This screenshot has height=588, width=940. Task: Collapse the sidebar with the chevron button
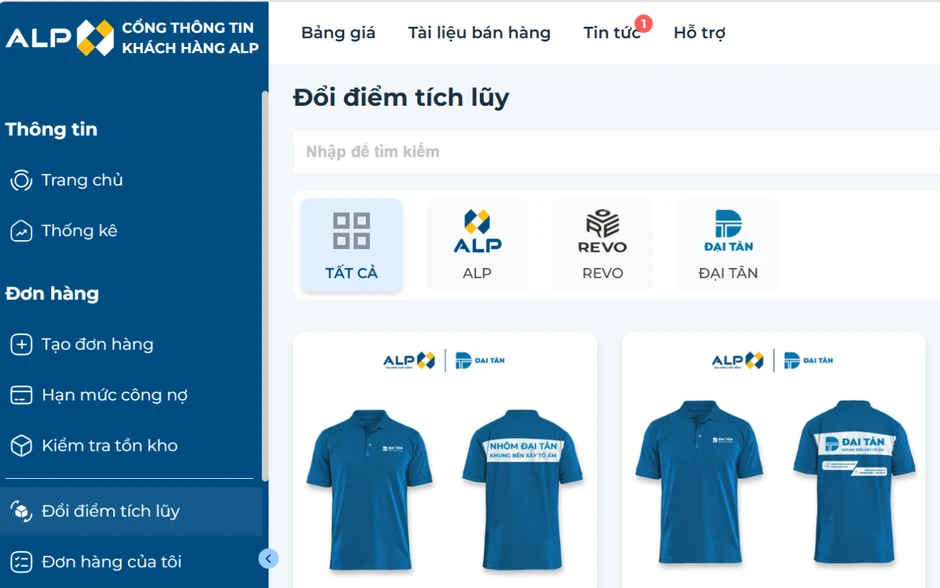point(268,559)
